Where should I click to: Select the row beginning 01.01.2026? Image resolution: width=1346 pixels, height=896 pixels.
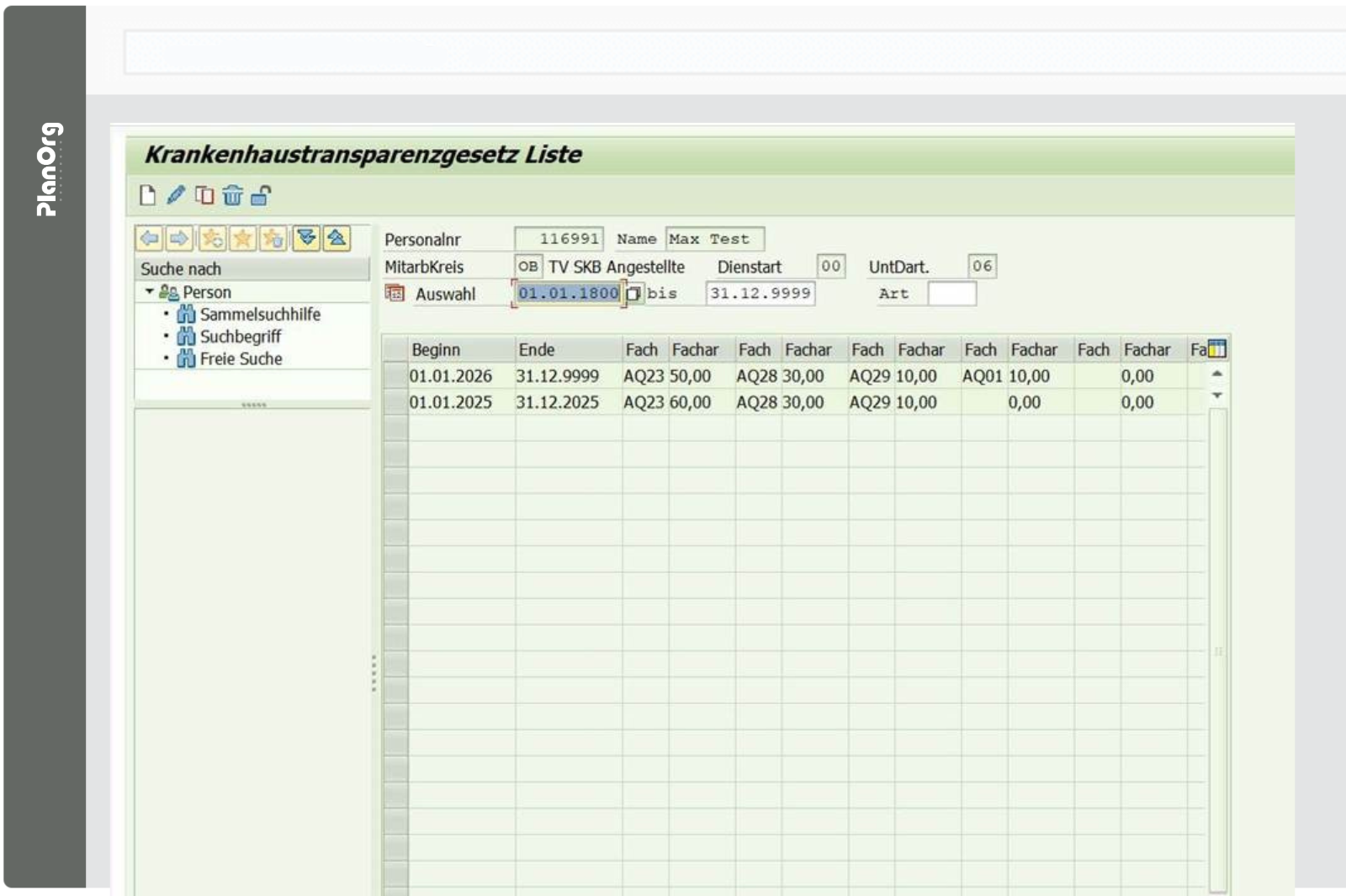[x=395, y=376]
